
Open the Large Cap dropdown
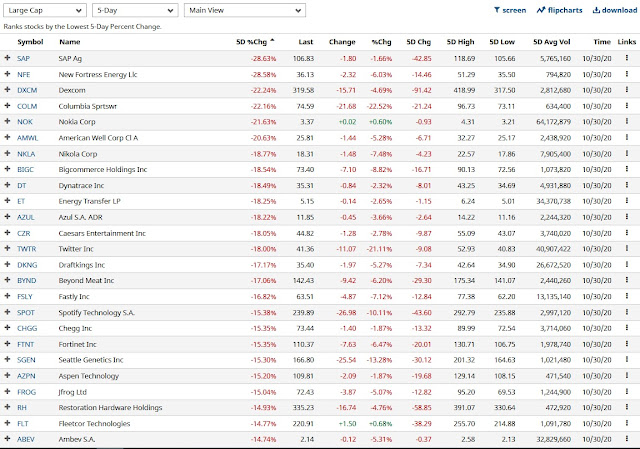coord(44,10)
